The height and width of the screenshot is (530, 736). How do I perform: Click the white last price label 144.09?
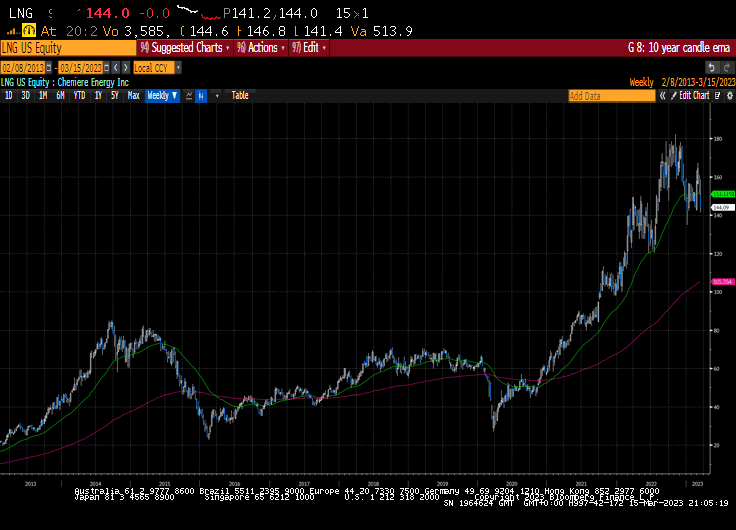click(x=722, y=207)
